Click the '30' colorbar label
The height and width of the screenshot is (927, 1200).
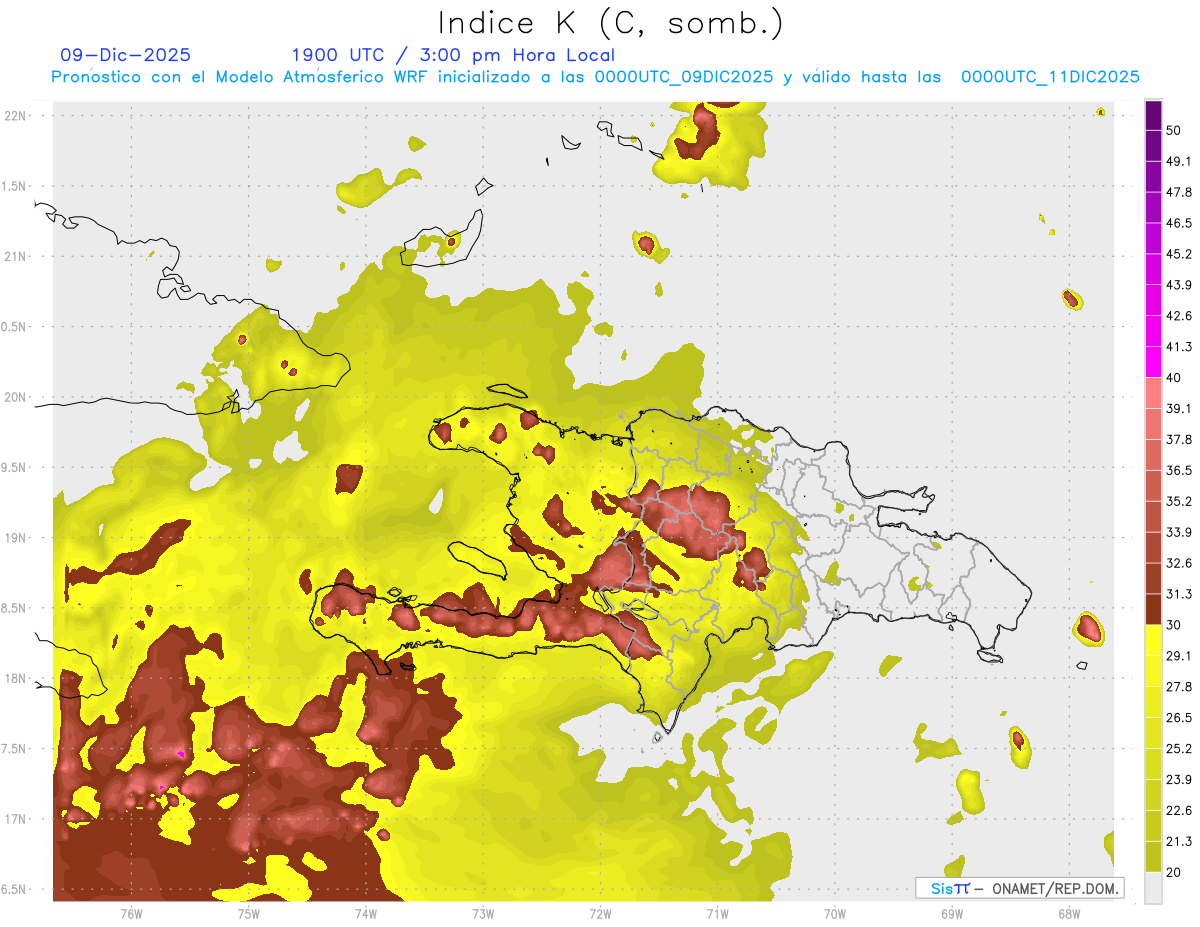point(1174,625)
